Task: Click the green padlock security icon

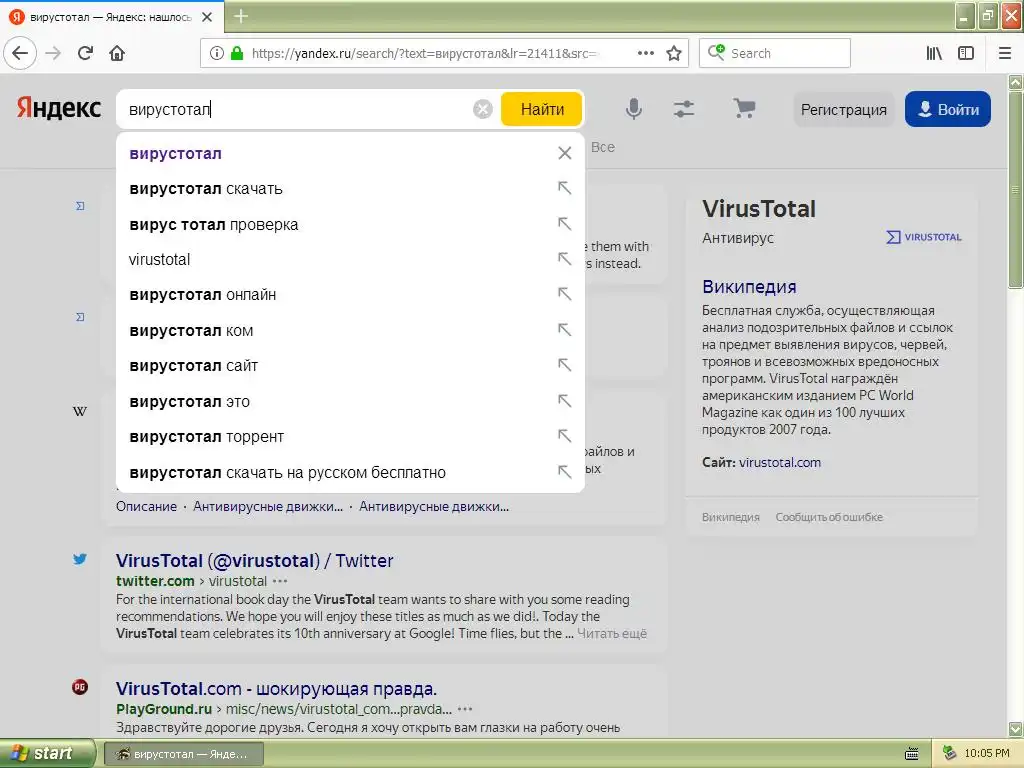Action: click(237, 53)
